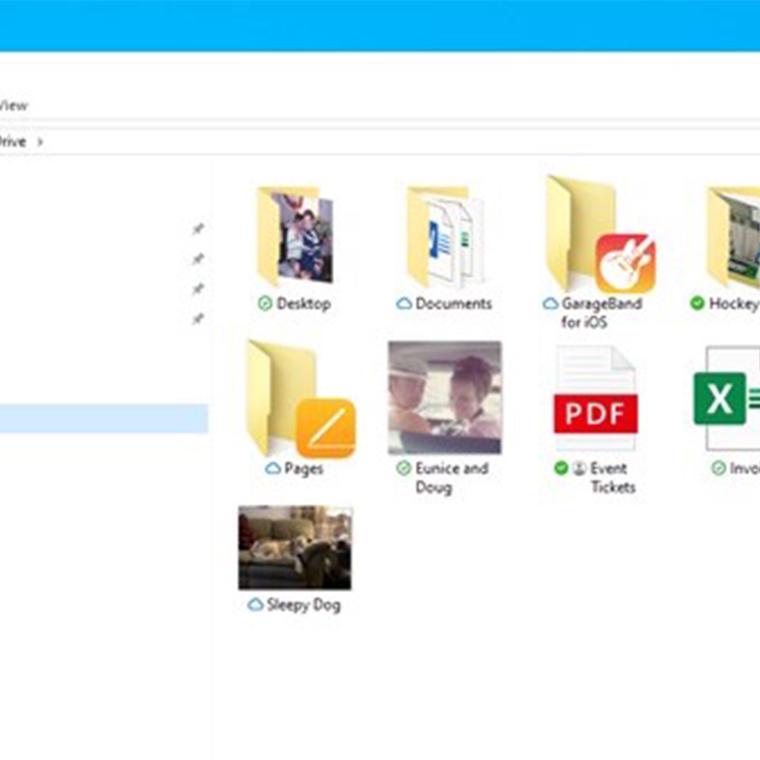This screenshot has width=760, height=760.
Task: Click the cloud status icon beside Documents
Action: (404, 304)
